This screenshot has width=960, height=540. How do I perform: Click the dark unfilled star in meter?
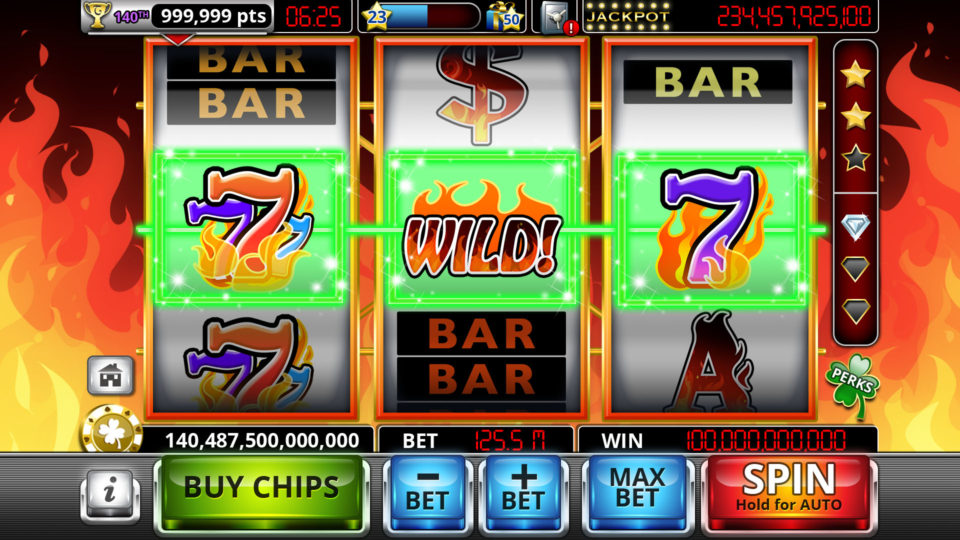pyautogui.click(x=855, y=157)
